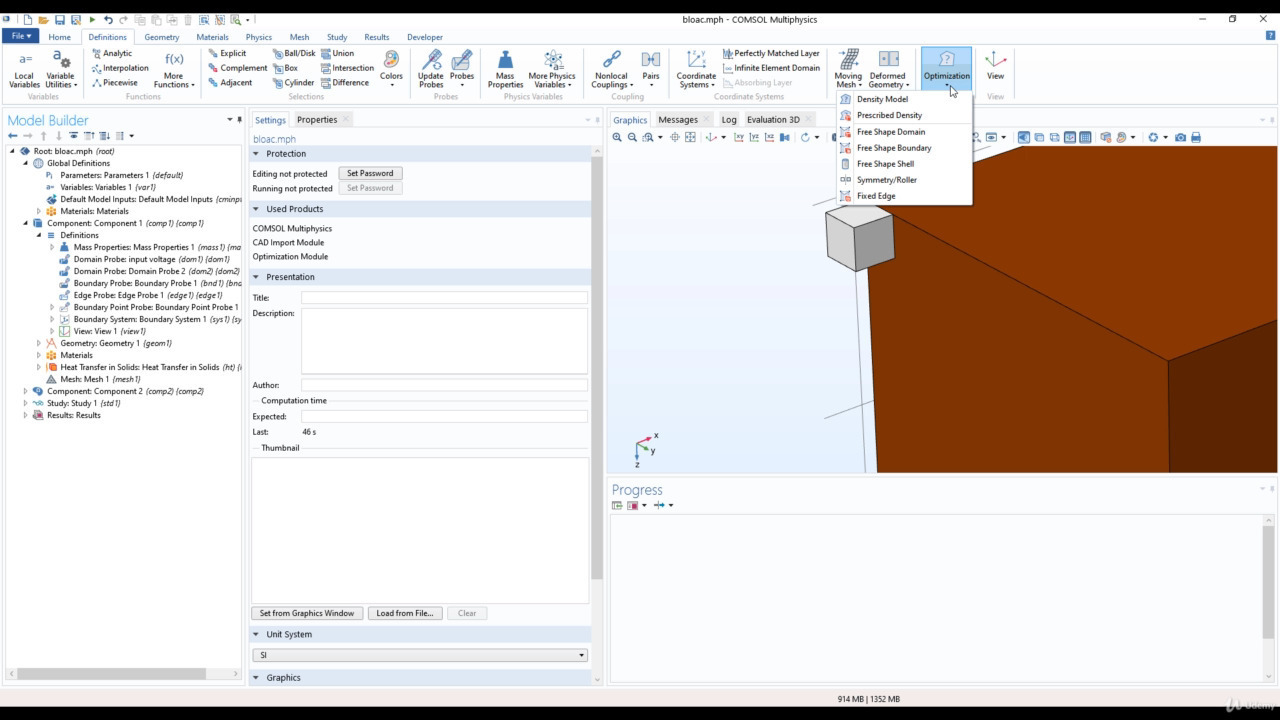Open the More Functions dropdown
Viewport: 1280px width, 720px height.
[174, 69]
